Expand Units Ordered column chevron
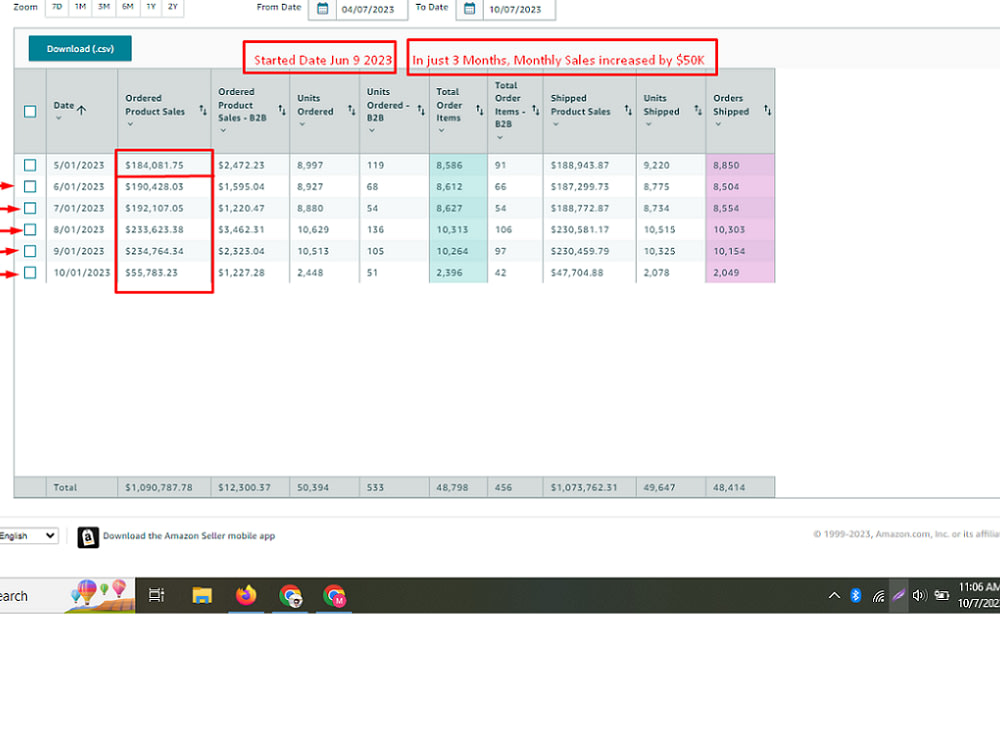The height and width of the screenshot is (750, 1000). pyautogui.click(x=302, y=124)
